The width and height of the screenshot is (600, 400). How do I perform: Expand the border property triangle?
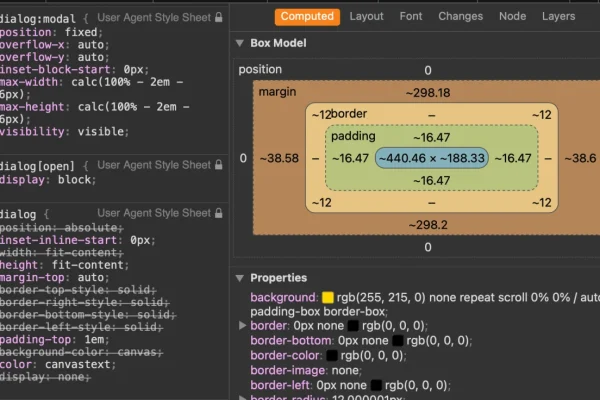tap(242, 325)
